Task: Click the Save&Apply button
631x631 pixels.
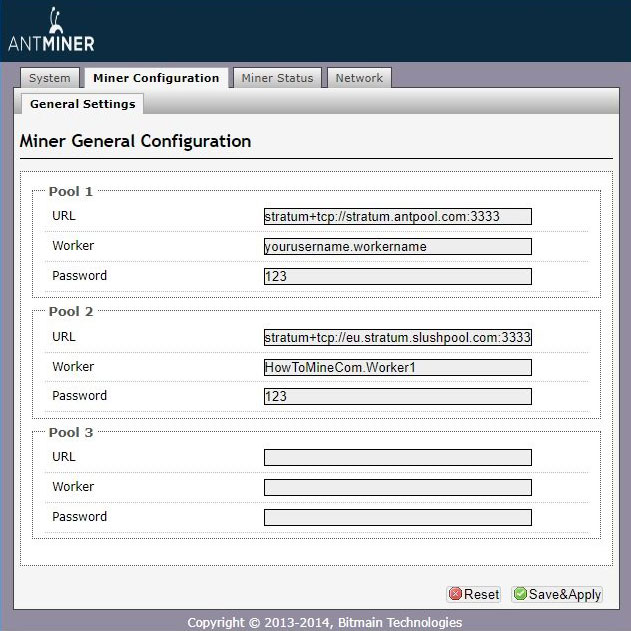Action: point(557,594)
